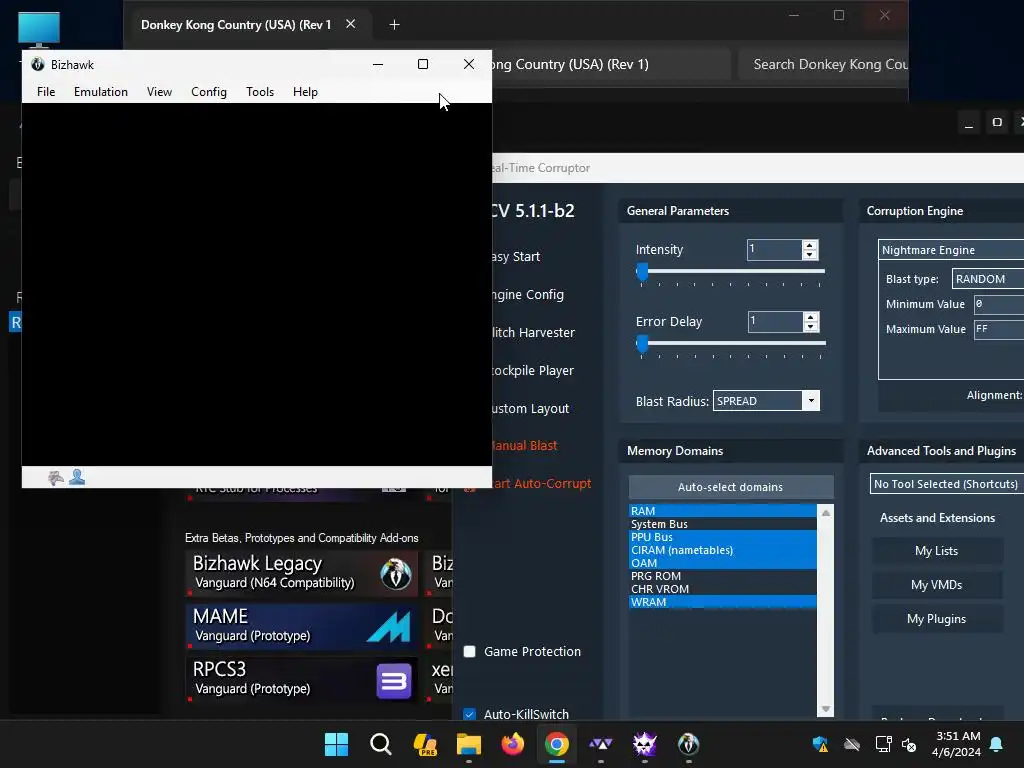The height and width of the screenshot is (768, 1024).
Task: Click the Search Donkey Kong Country field
Action: [823, 64]
